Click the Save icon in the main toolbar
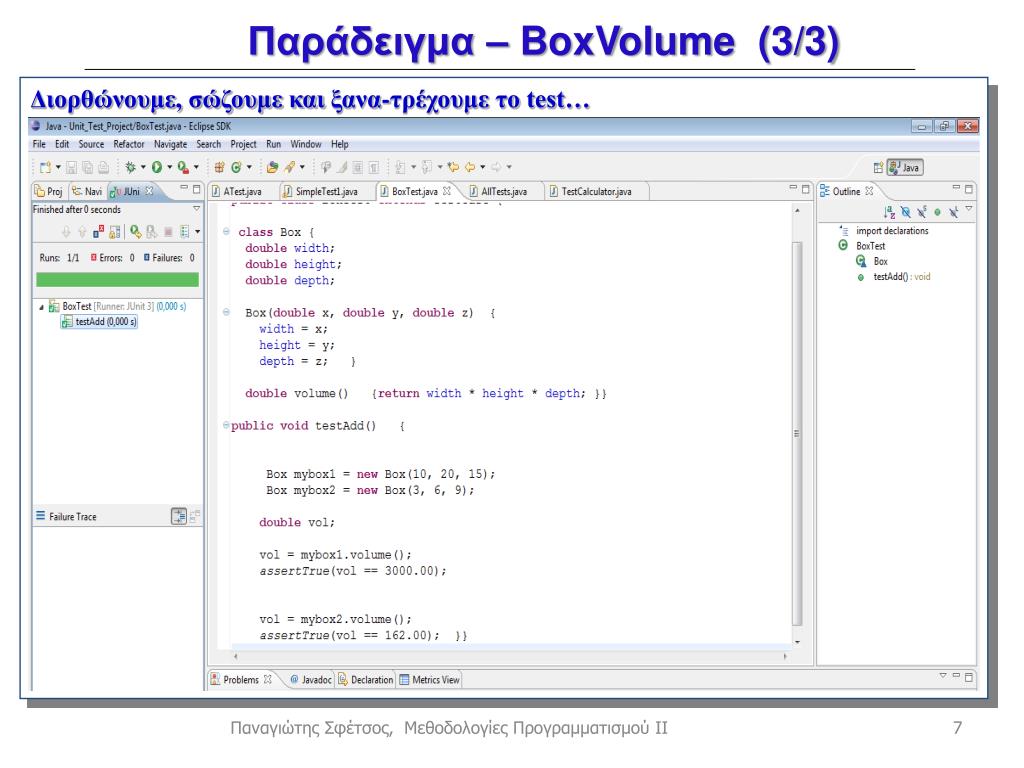Viewport: 1024px width, 768px height. tap(72, 167)
